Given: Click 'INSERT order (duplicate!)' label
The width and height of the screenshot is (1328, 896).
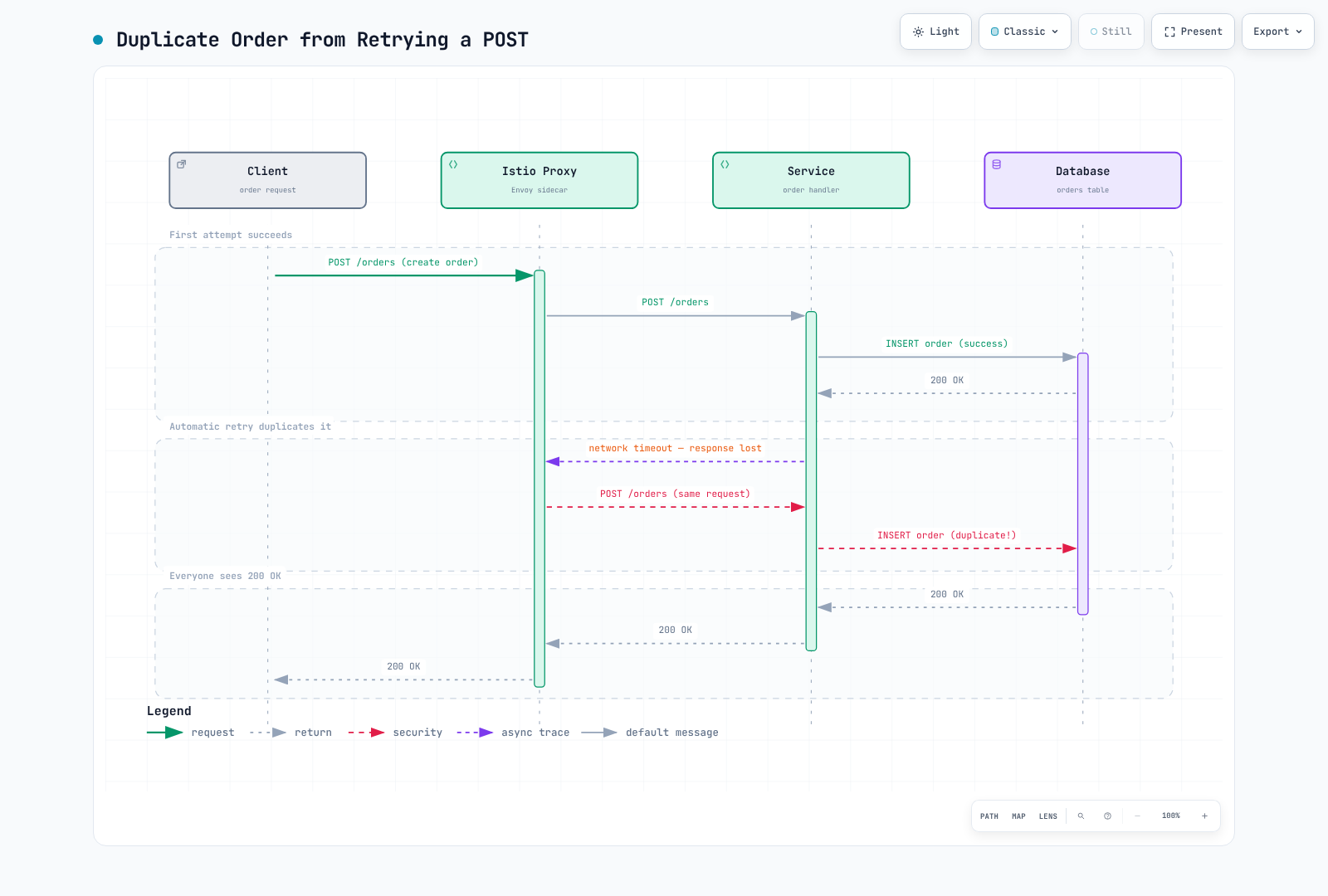Looking at the screenshot, I should pyautogui.click(x=946, y=535).
